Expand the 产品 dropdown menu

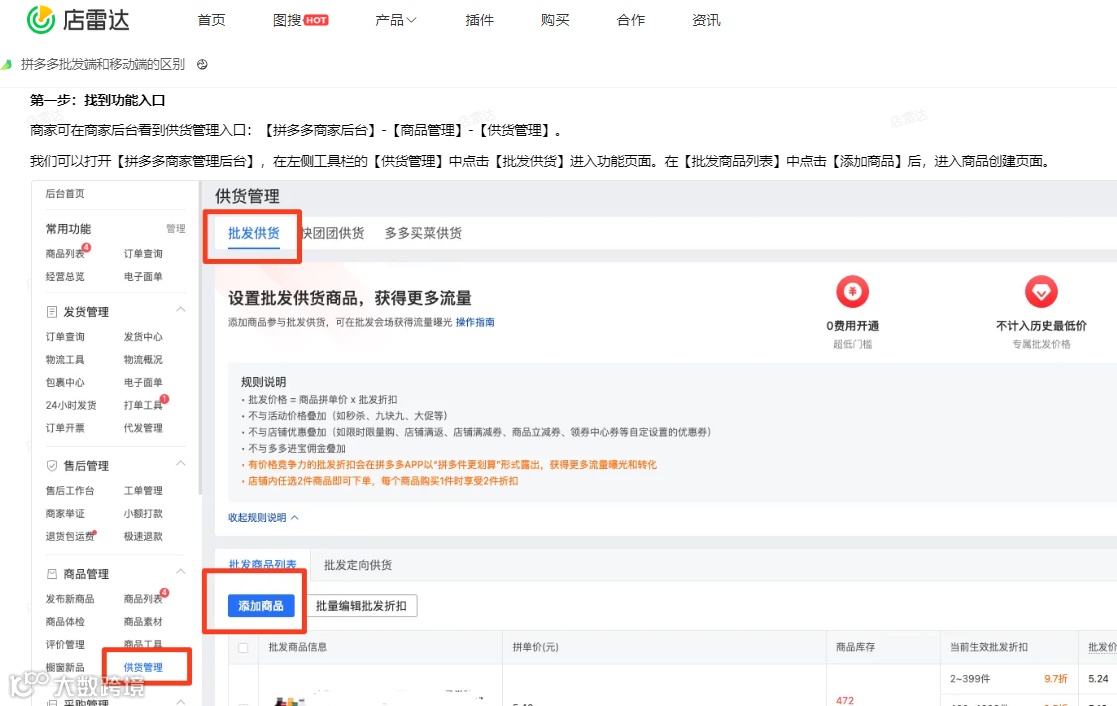(395, 20)
